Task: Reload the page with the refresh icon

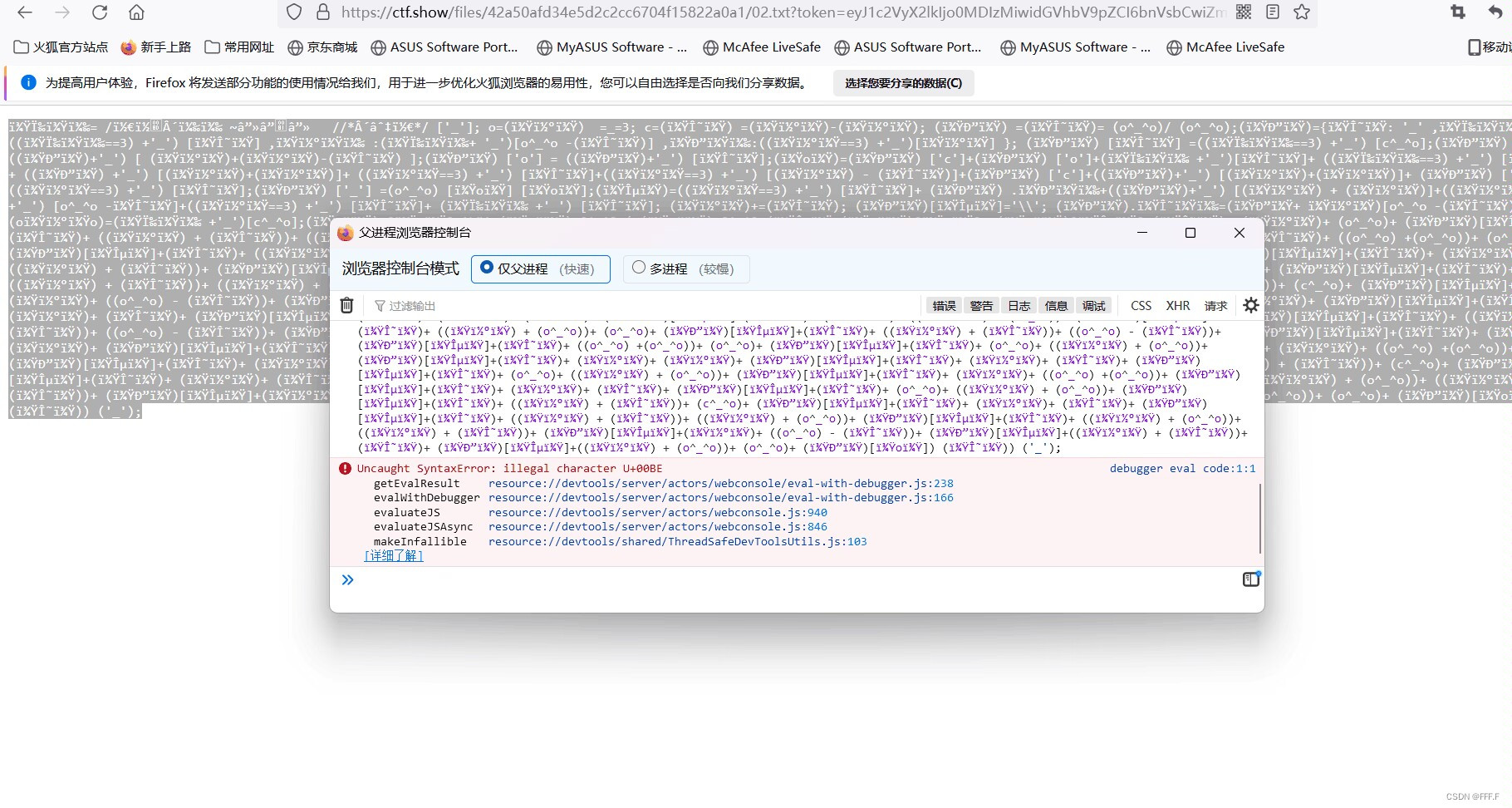Action: point(99,12)
